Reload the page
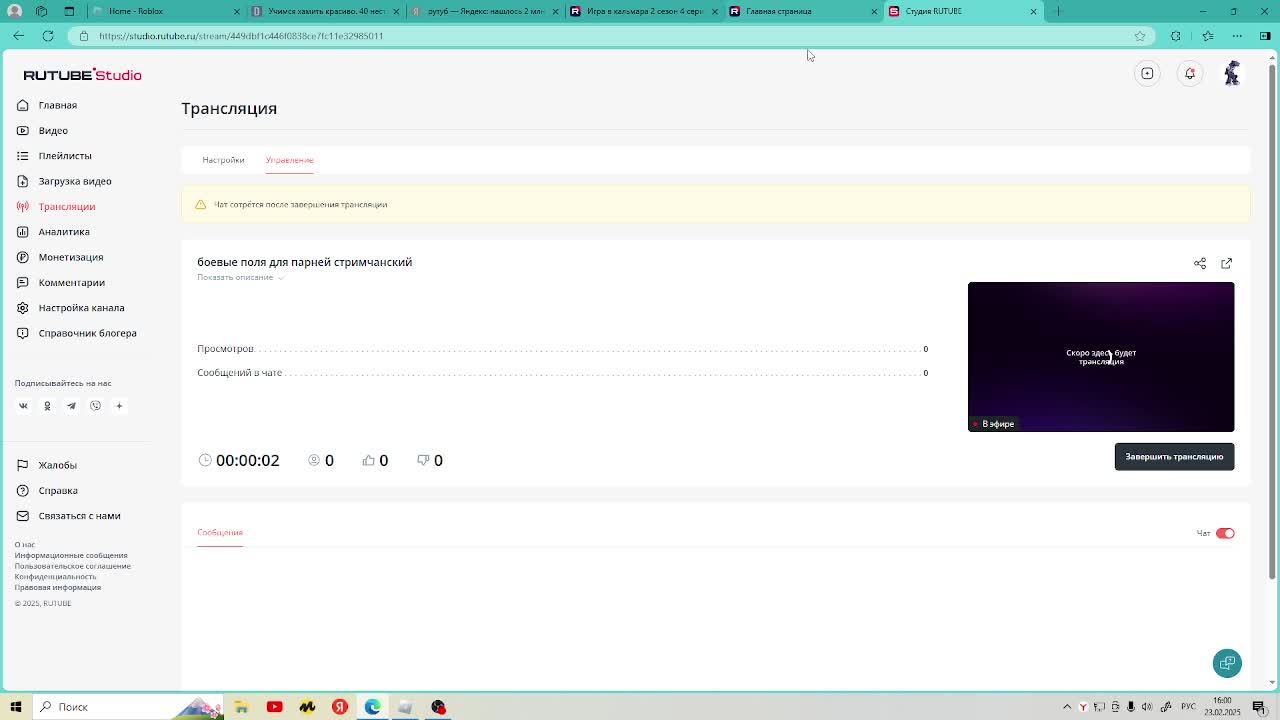This screenshot has height=720, width=1280. point(47,36)
